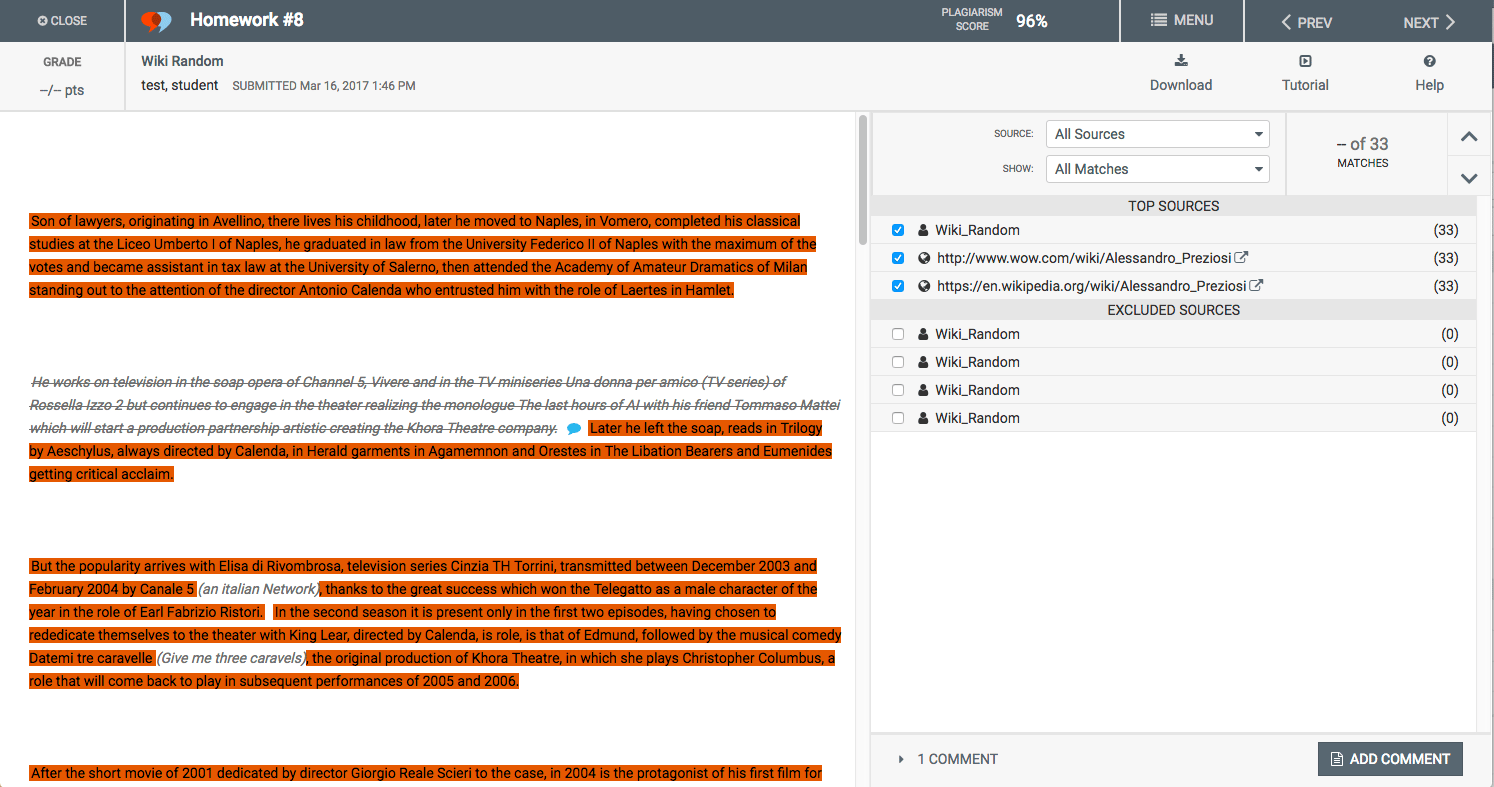The image size is (1494, 787).
Task: Jump to previous match up arrow
Action: point(1469,137)
